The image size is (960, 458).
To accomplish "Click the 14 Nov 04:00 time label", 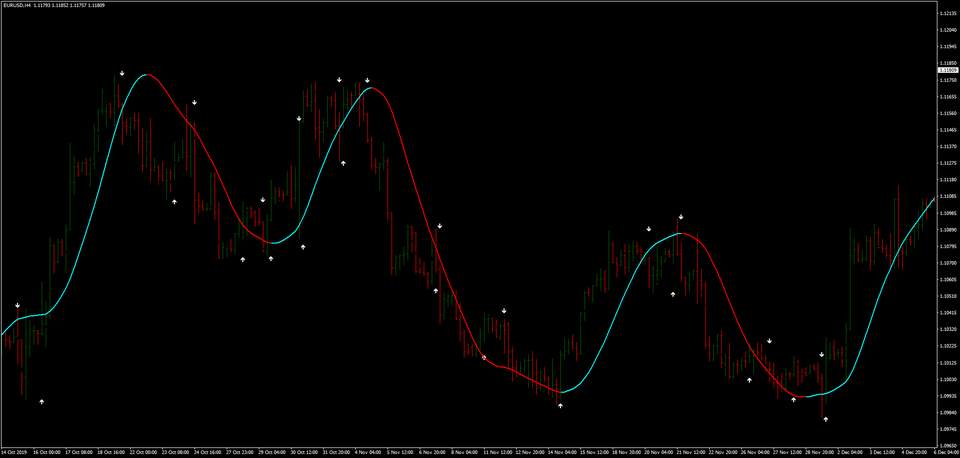I will (562, 452).
